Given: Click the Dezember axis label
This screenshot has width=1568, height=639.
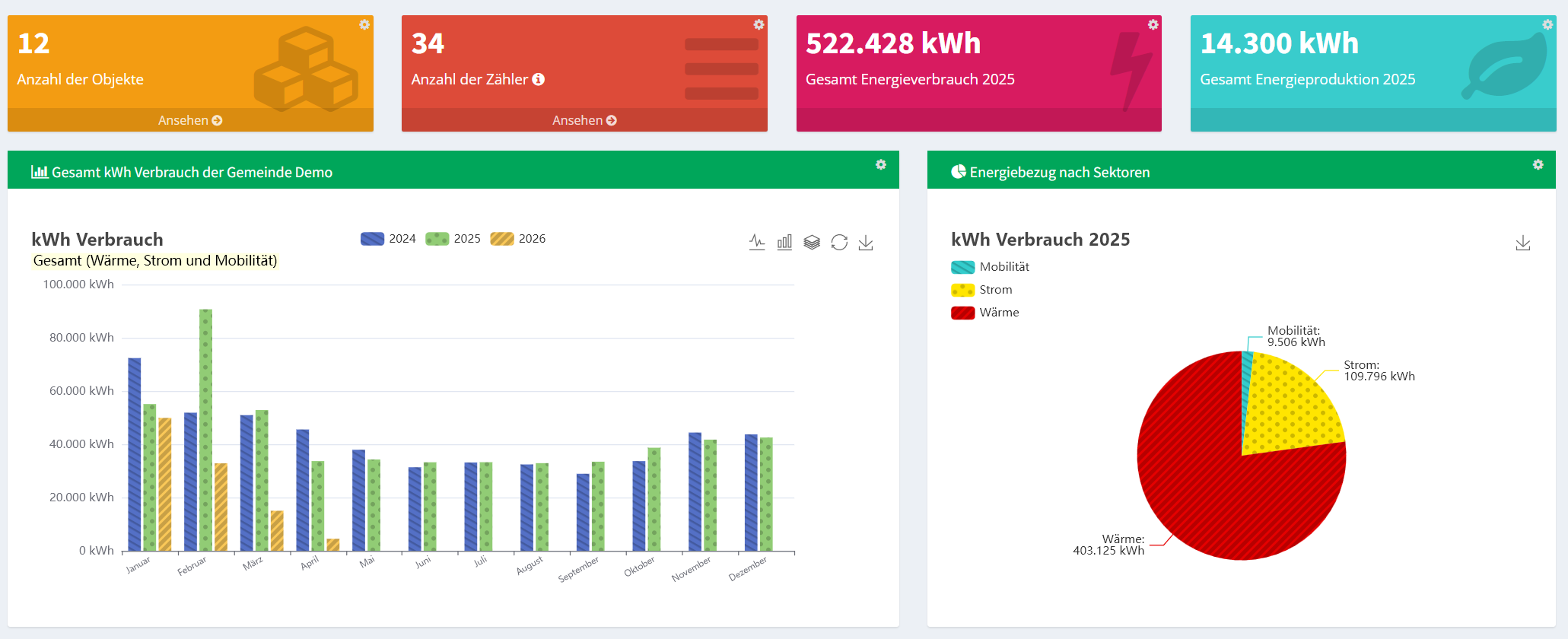Looking at the screenshot, I should pyautogui.click(x=748, y=568).
